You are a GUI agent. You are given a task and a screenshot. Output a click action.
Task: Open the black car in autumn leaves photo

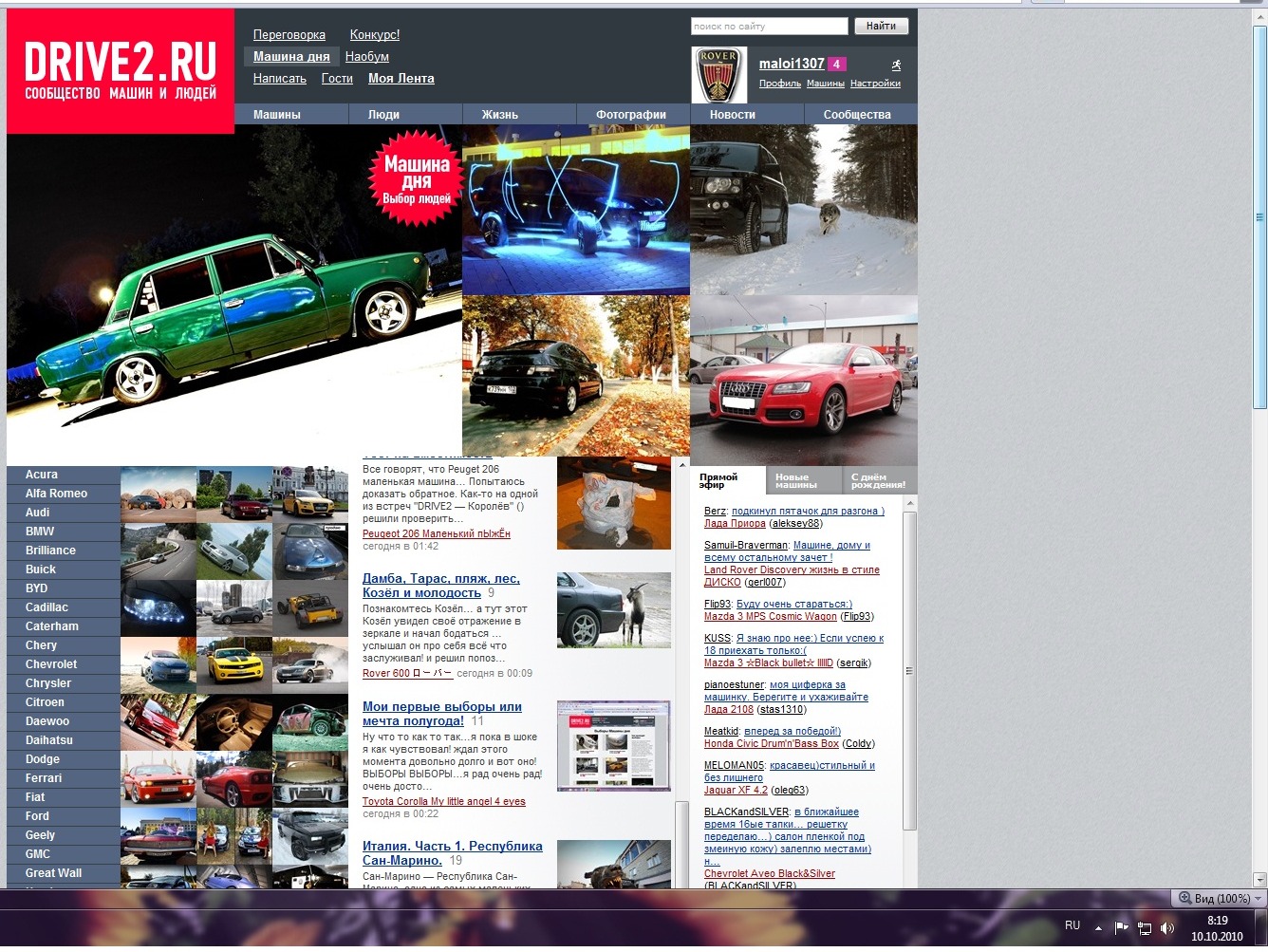pos(576,376)
